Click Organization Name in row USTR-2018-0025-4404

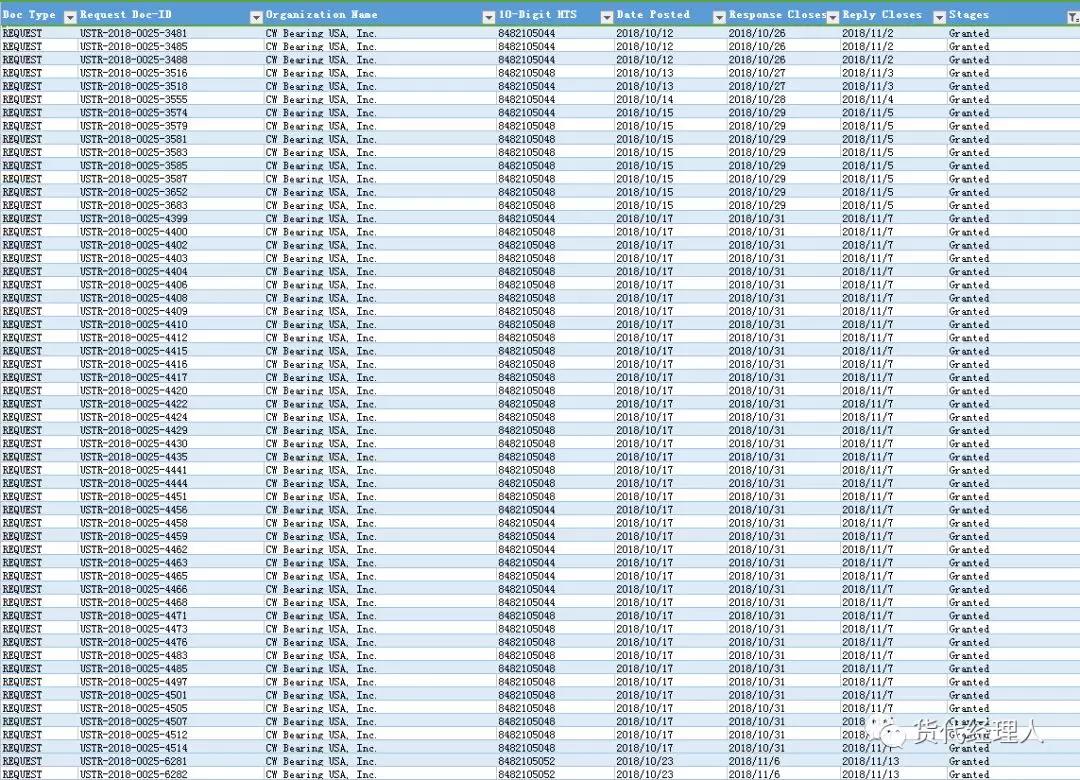click(x=321, y=271)
